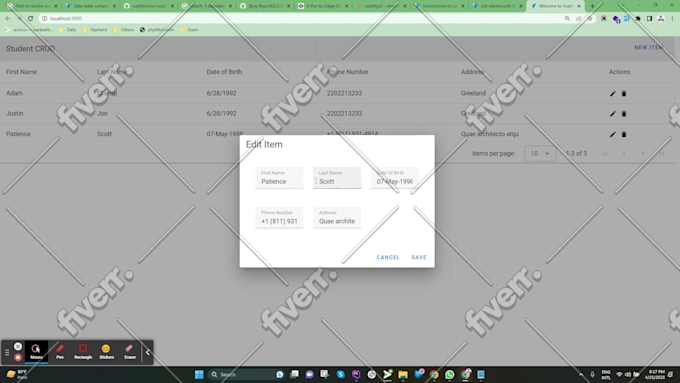This screenshot has height=383, width=680.
Task: Sort by the First Name column header
Action: 21,72
